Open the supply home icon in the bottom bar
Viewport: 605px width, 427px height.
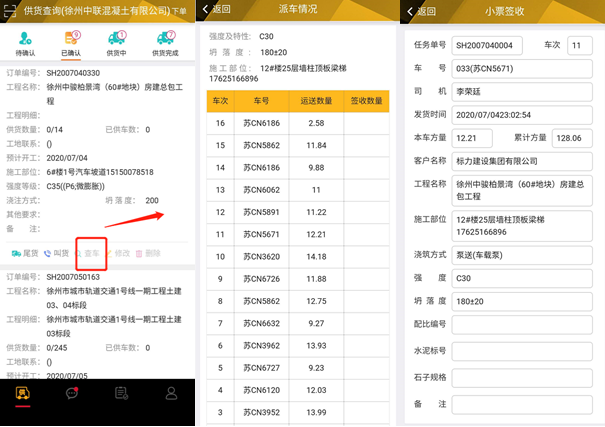[23, 393]
